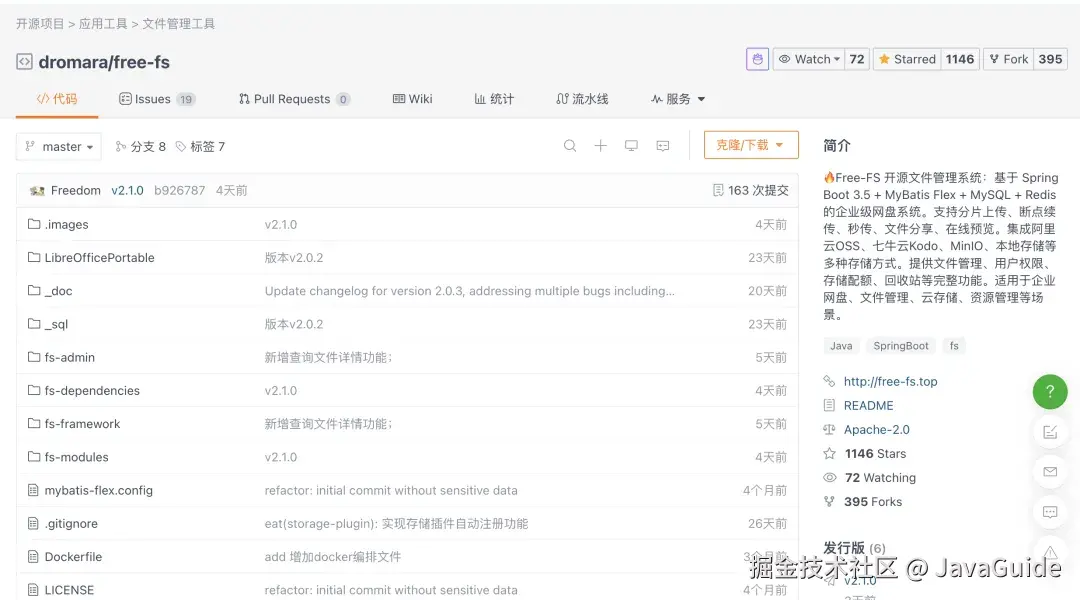Click the code review comment icon in the toolbar
This screenshot has height=600, width=1080.
pos(662,145)
